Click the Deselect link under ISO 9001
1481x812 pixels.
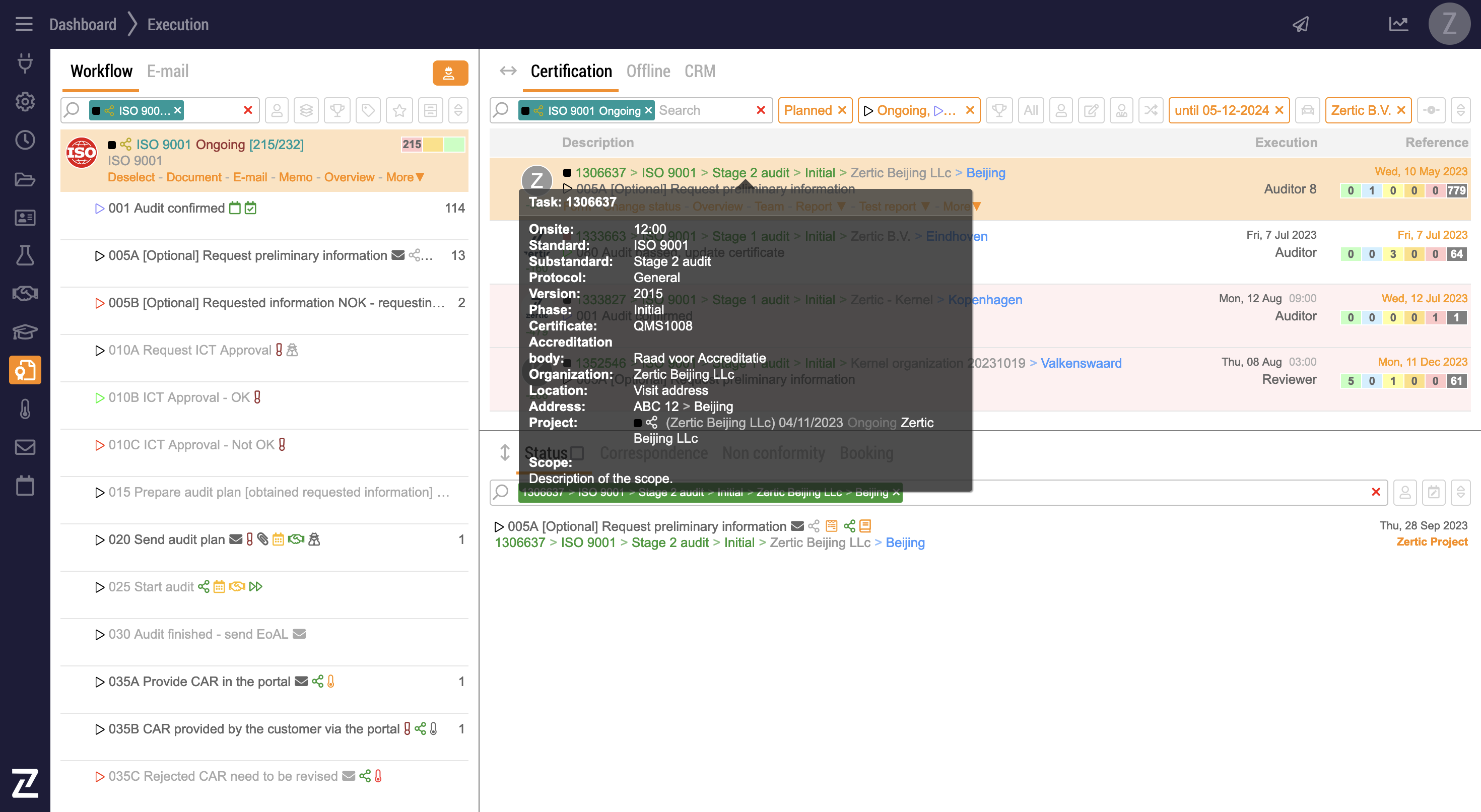[130, 177]
